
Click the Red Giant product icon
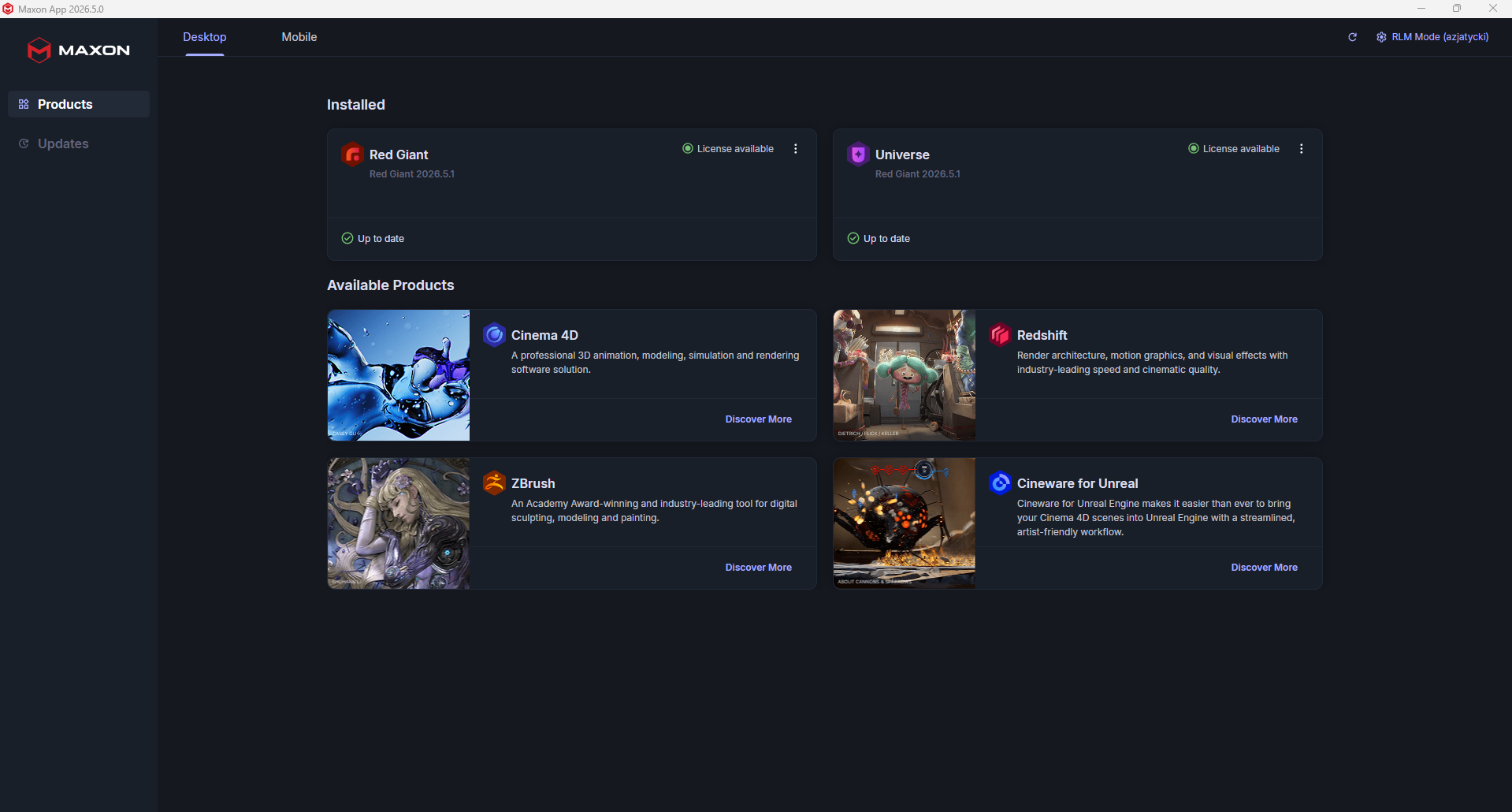(352, 155)
